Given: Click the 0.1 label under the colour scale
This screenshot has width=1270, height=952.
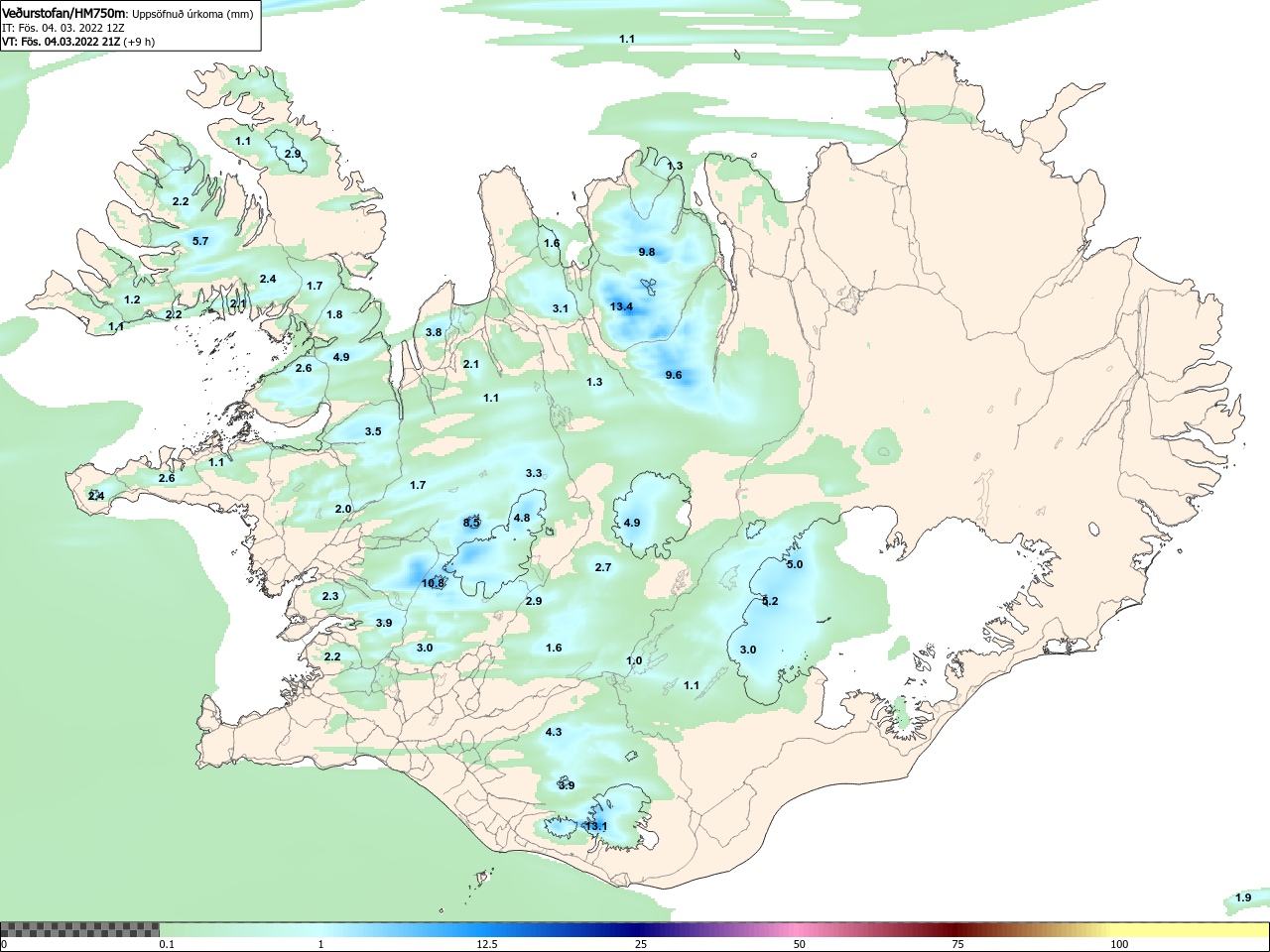Looking at the screenshot, I should pyautogui.click(x=167, y=944).
